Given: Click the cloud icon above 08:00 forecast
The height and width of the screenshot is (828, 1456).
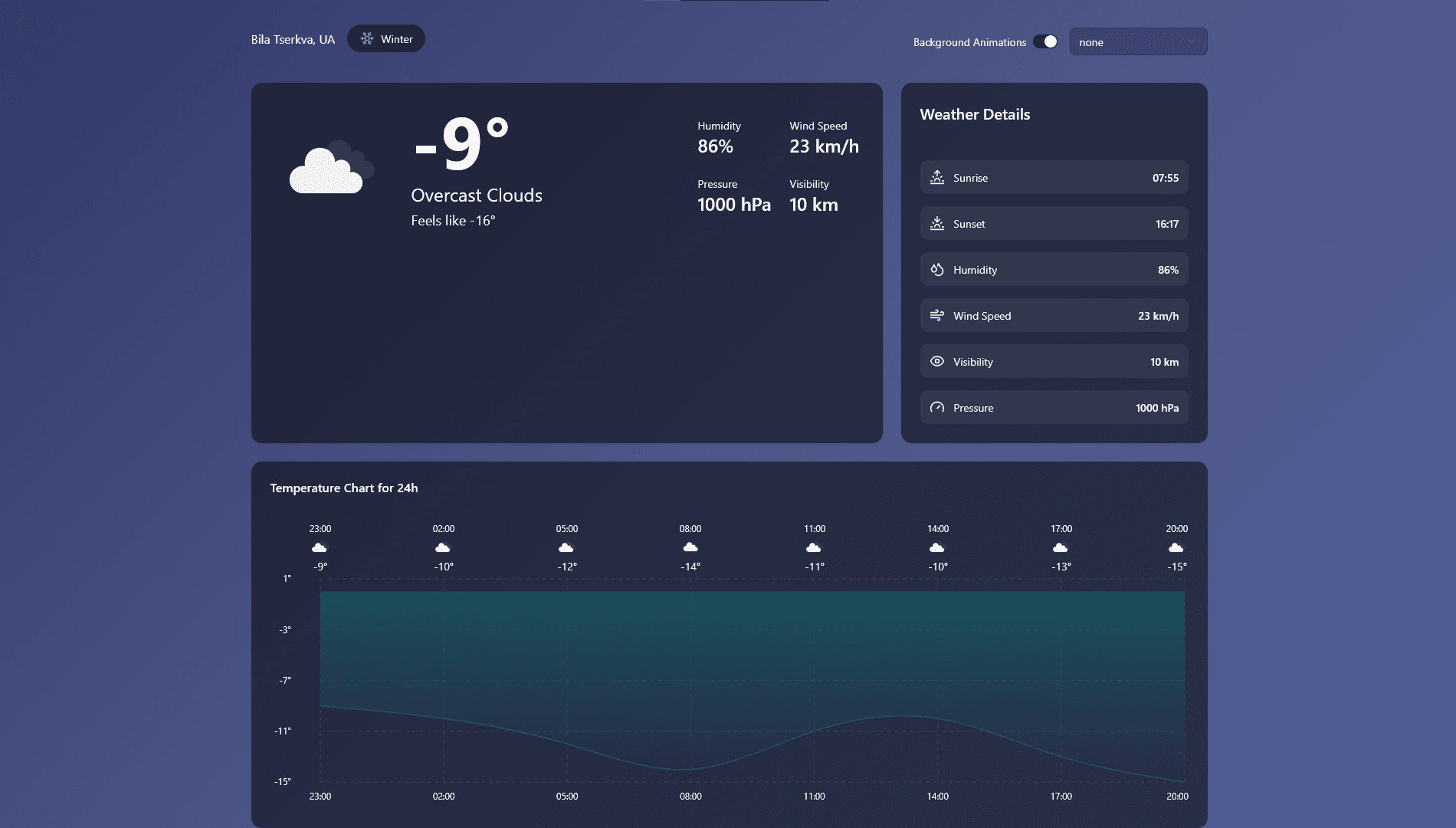Looking at the screenshot, I should click(690, 547).
